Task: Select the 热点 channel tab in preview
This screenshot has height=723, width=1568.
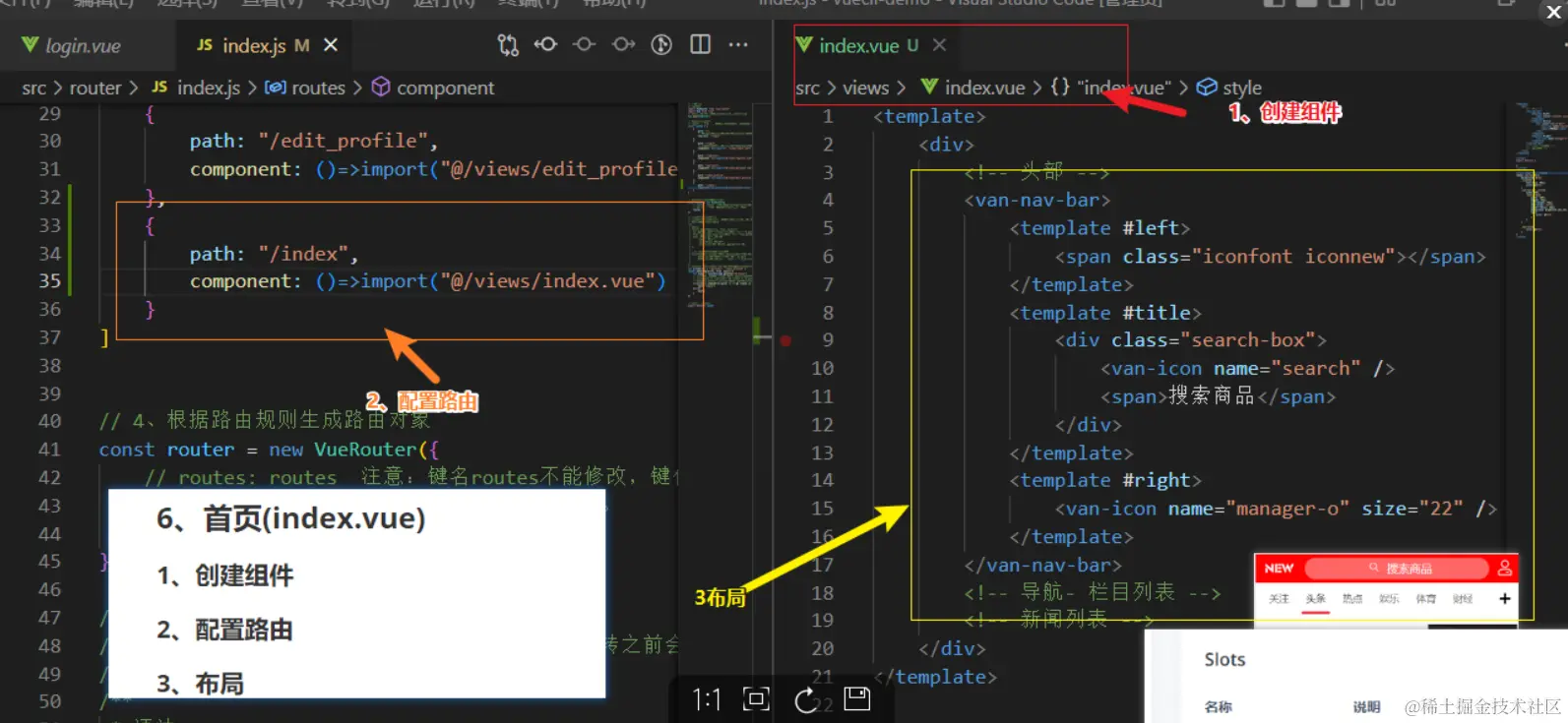Action: [x=1352, y=598]
